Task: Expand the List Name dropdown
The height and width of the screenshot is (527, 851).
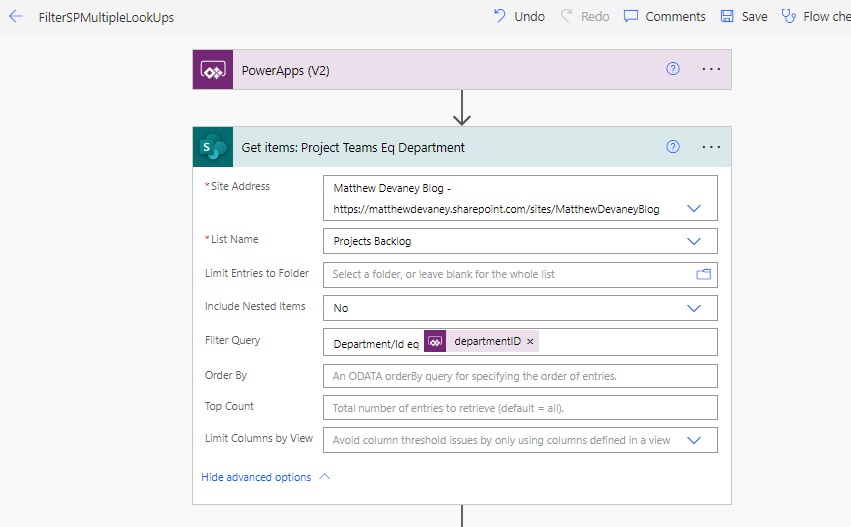Action: pyautogui.click(x=694, y=241)
